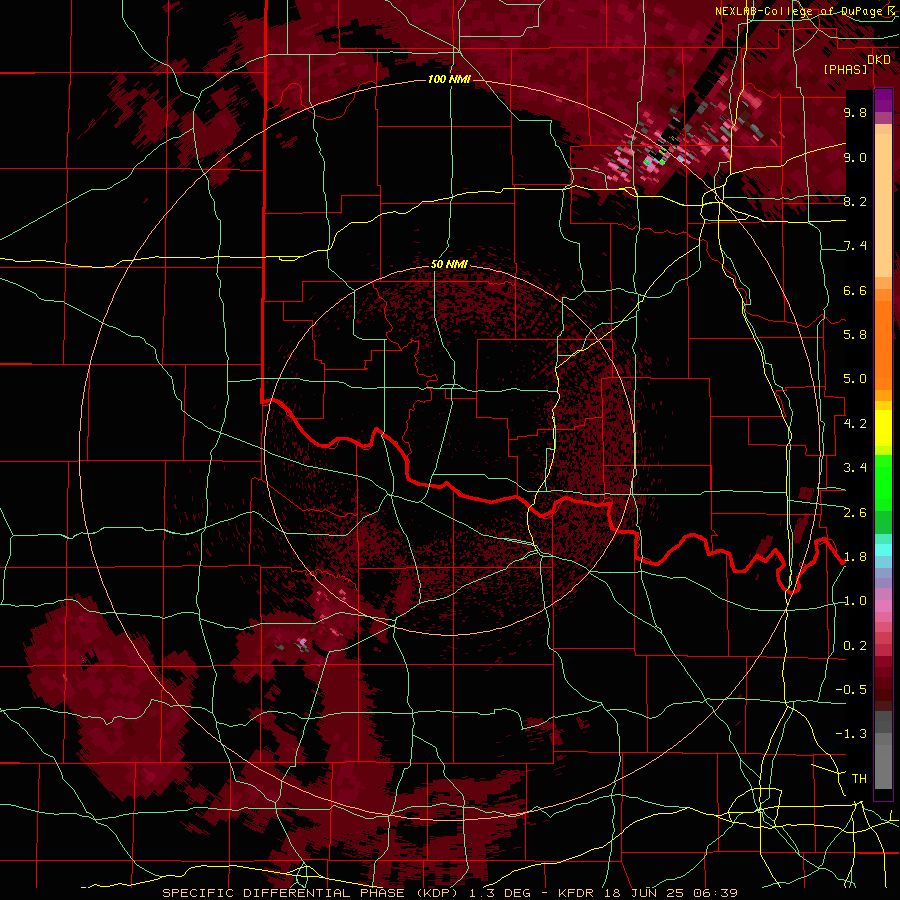The width and height of the screenshot is (900, 900).
Task: Select the 5.8 value on the color scale
Action: point(855,335)
